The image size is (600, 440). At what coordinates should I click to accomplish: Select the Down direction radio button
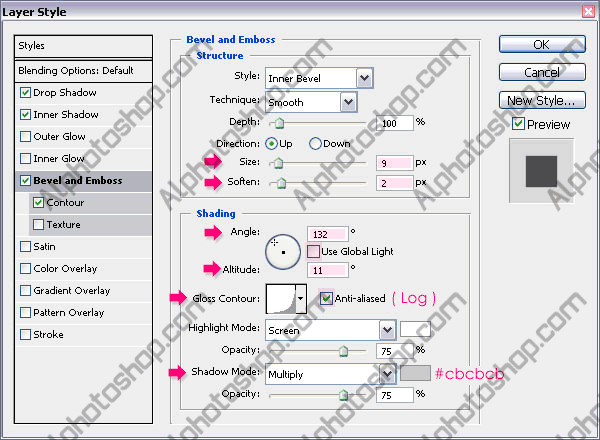(315, 144)
